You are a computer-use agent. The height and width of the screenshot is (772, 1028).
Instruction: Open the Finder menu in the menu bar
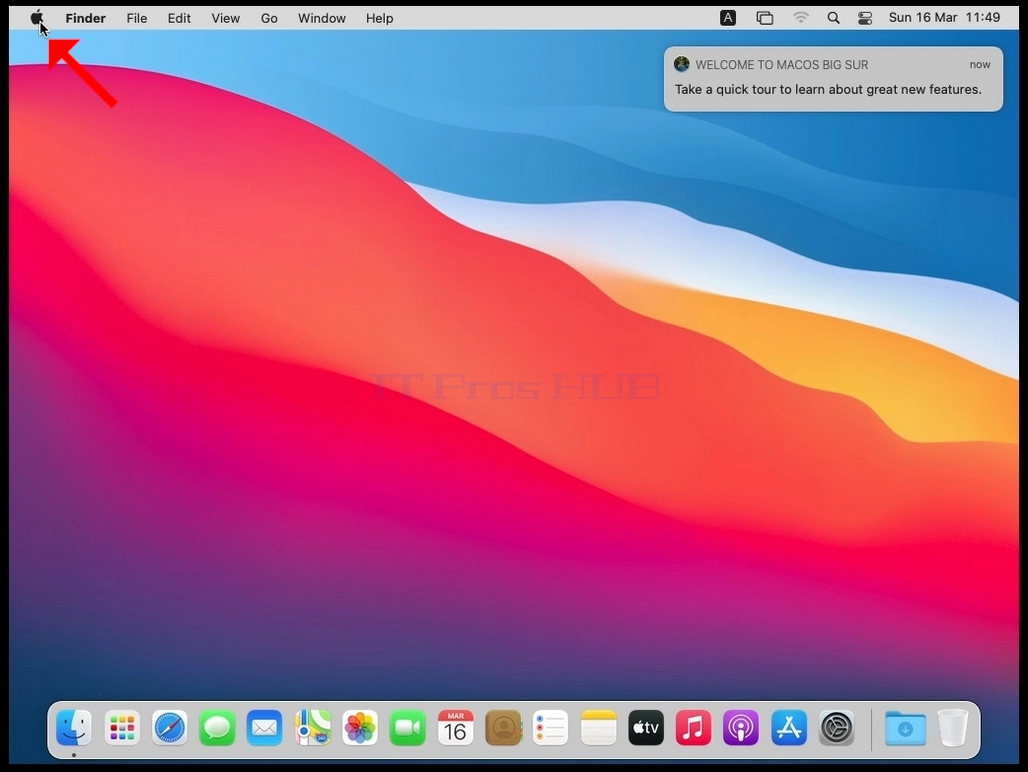(x=85, y=18)
